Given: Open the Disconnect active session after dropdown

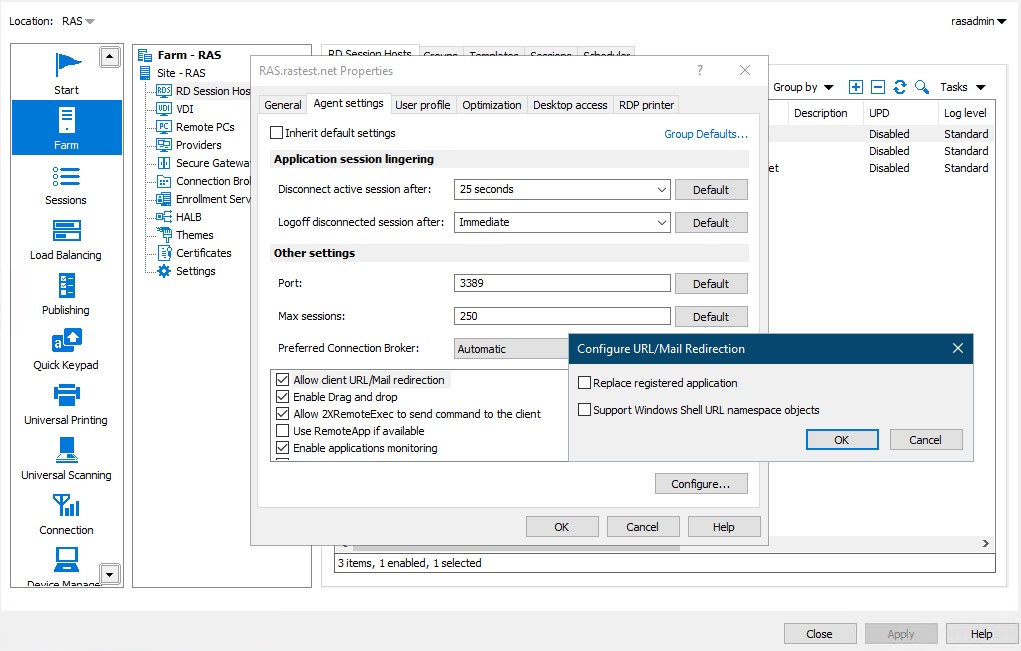Looking at the screenshot, I should (x=562, y=190).
